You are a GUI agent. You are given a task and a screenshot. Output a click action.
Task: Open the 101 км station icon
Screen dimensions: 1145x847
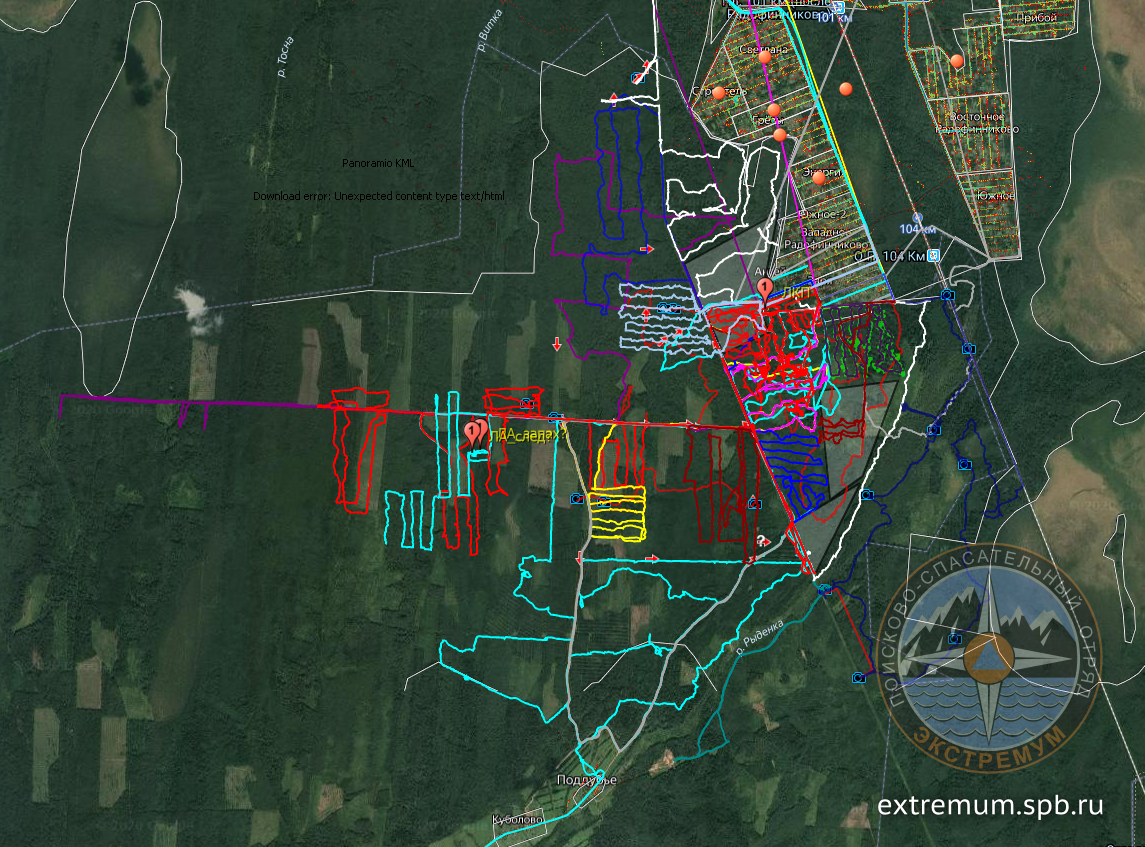[839, 7]
